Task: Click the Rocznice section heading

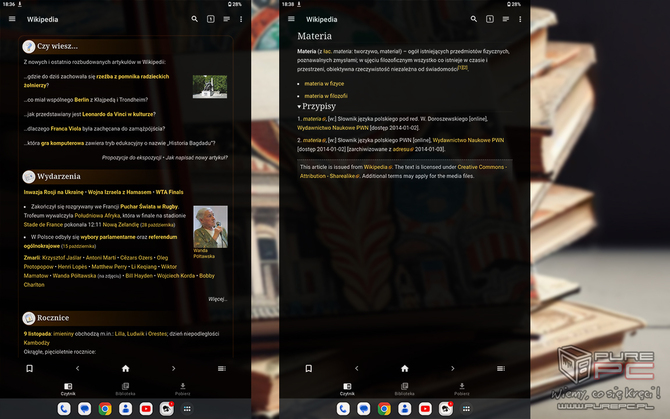Action: [53, 318]
